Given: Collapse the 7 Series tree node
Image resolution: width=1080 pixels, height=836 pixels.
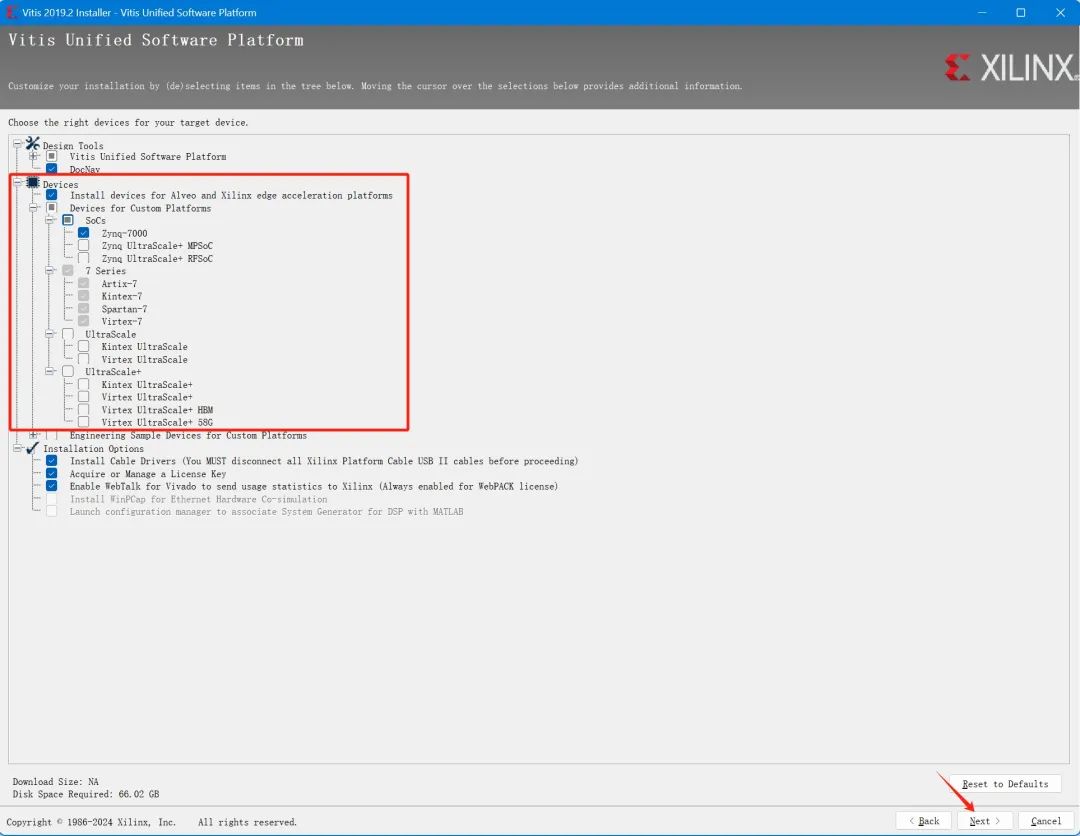Looking at the screenshot, I should (49, 271).
